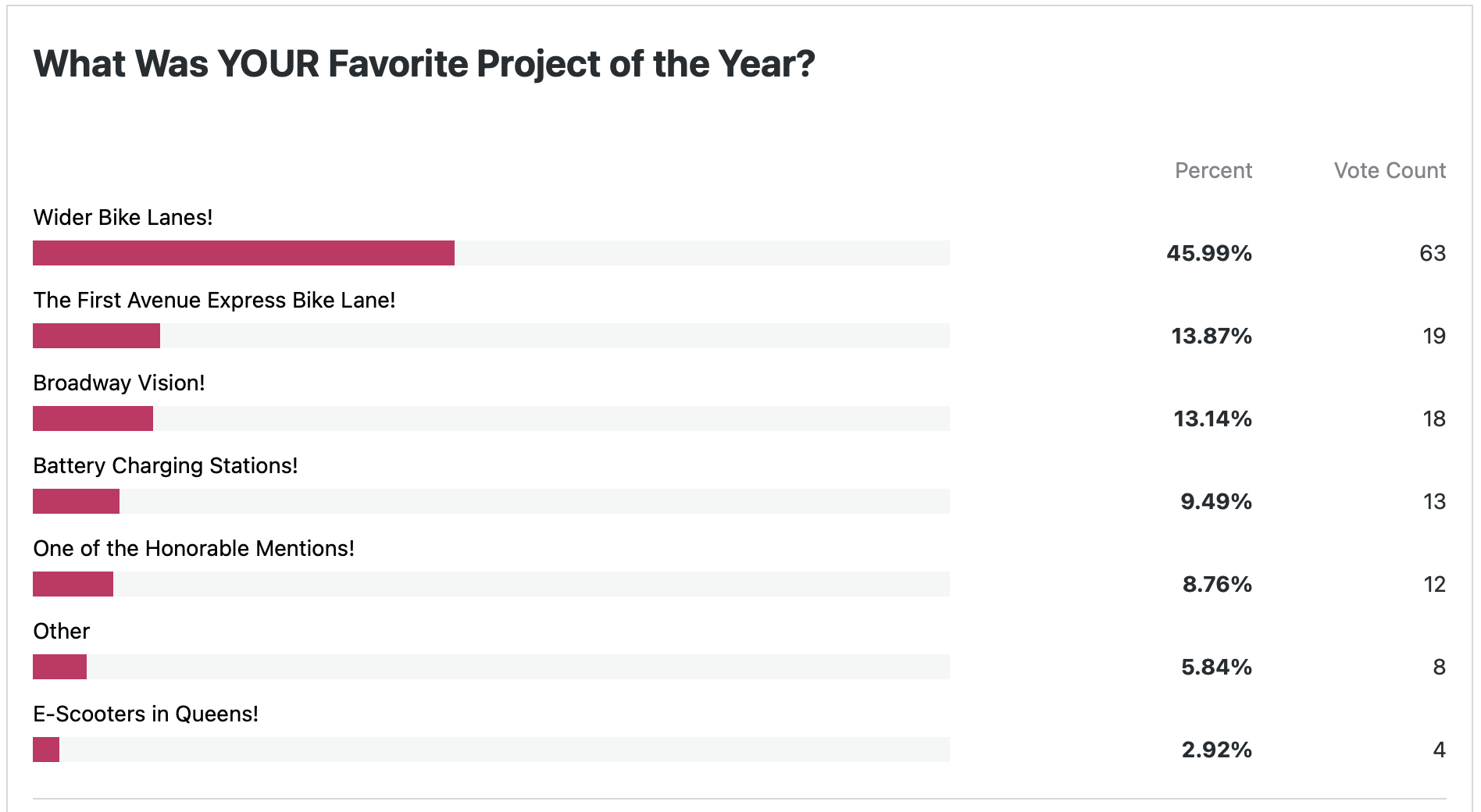Select the Wider Bike Lanes! label
The width and height of the screenshot is (1481, 812).
pyautogui.click(x=123, y=217)
